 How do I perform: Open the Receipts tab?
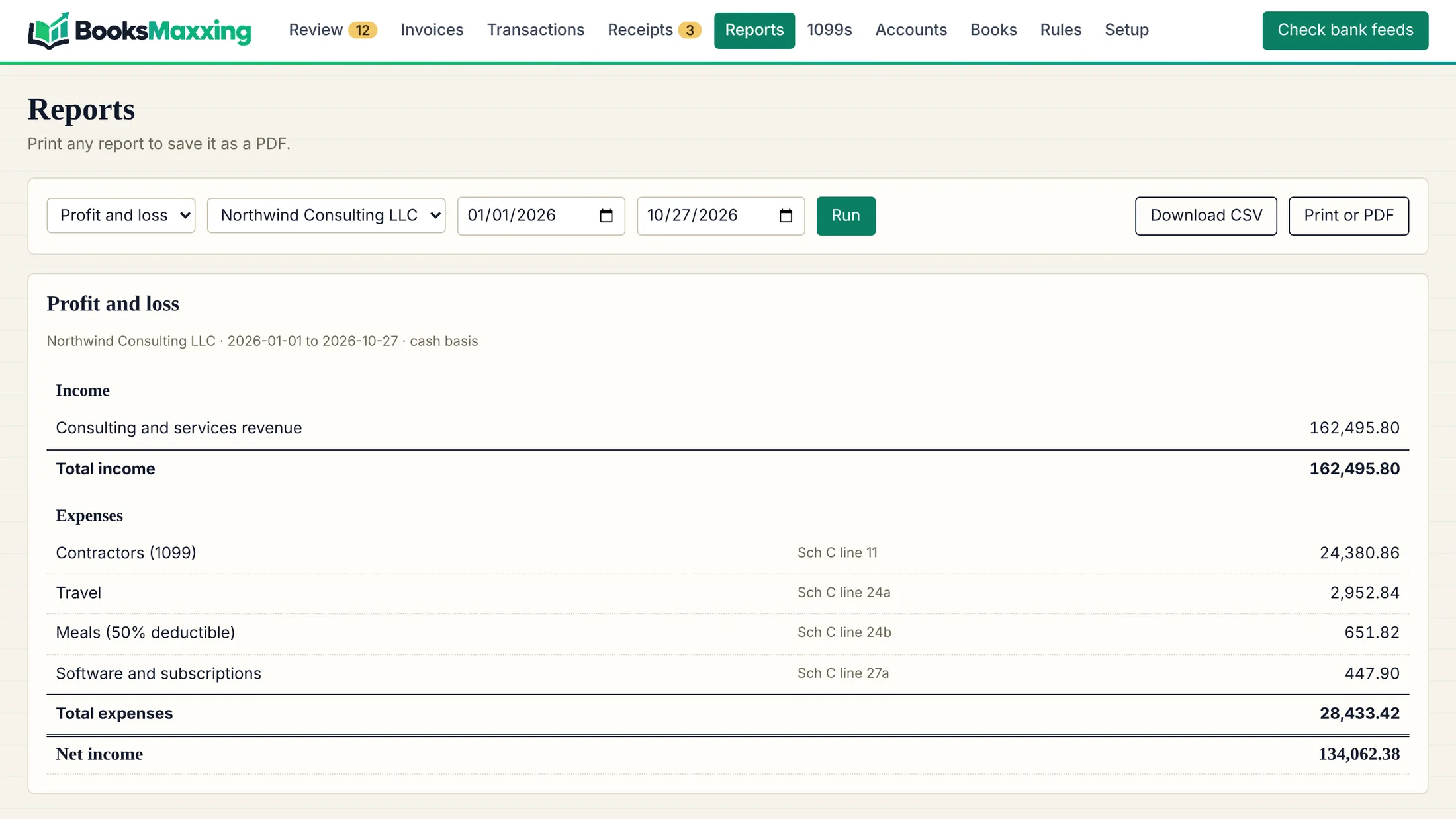(654, 30)
